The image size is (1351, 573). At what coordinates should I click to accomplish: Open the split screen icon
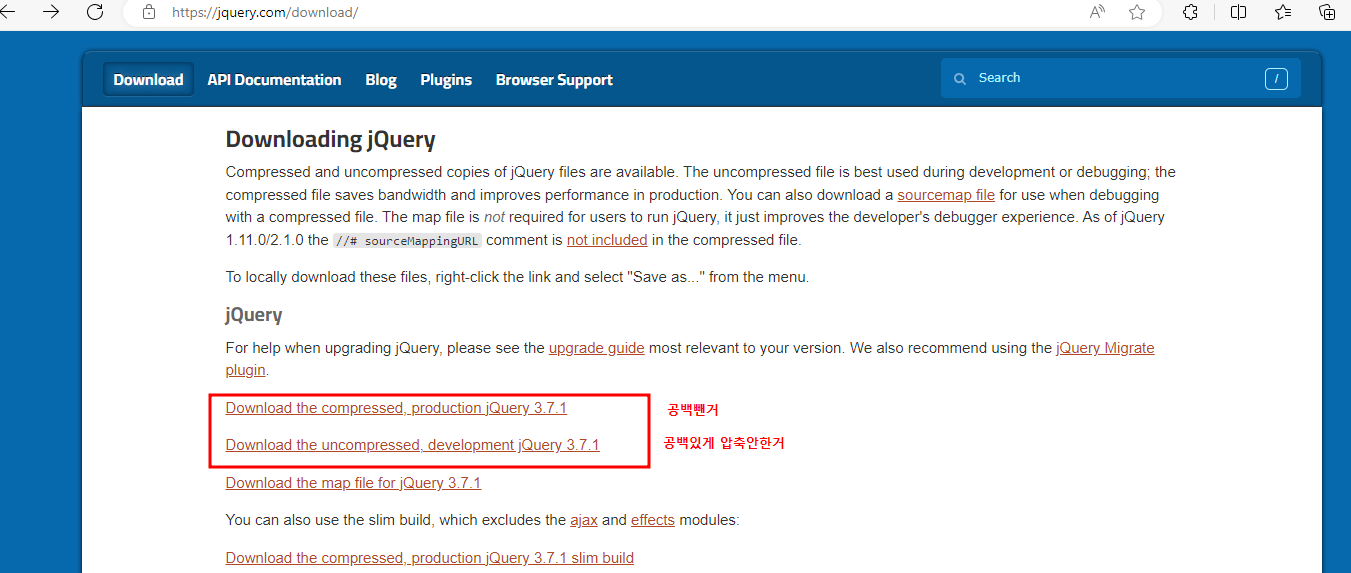click(x=1238, y=12)
